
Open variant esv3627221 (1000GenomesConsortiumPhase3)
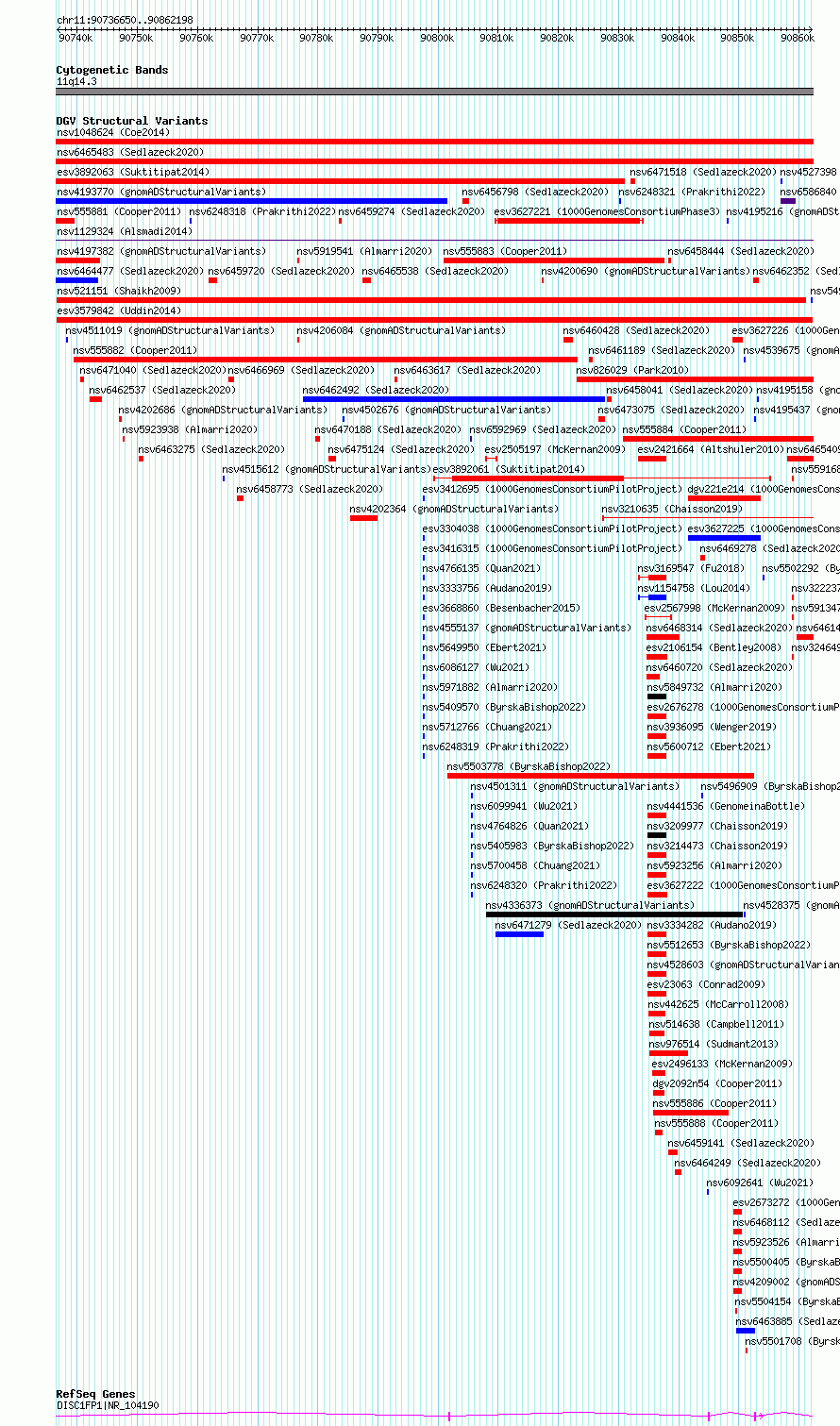pyautogui.click(x=607, y=211)
